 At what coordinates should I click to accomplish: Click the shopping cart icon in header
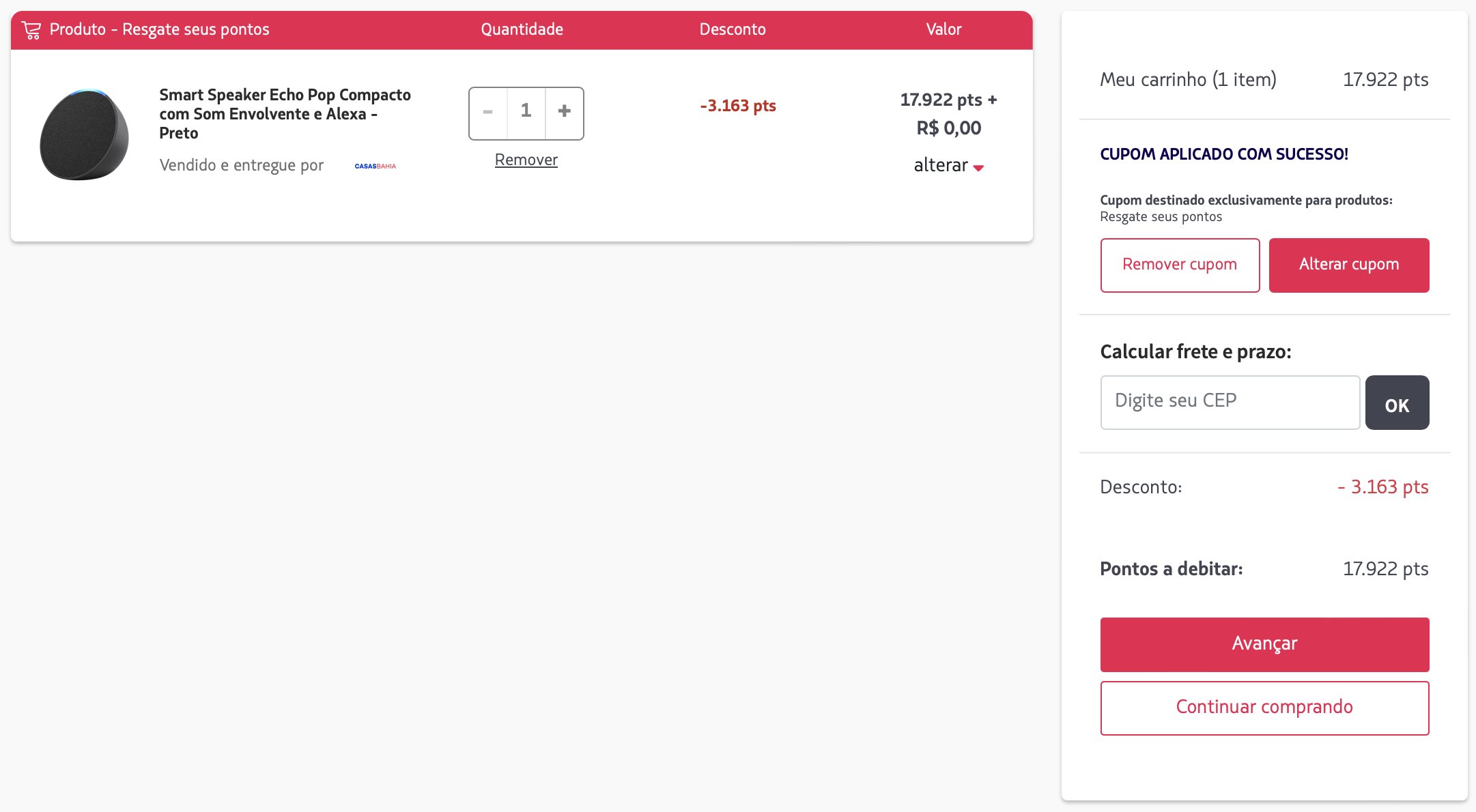31,30
